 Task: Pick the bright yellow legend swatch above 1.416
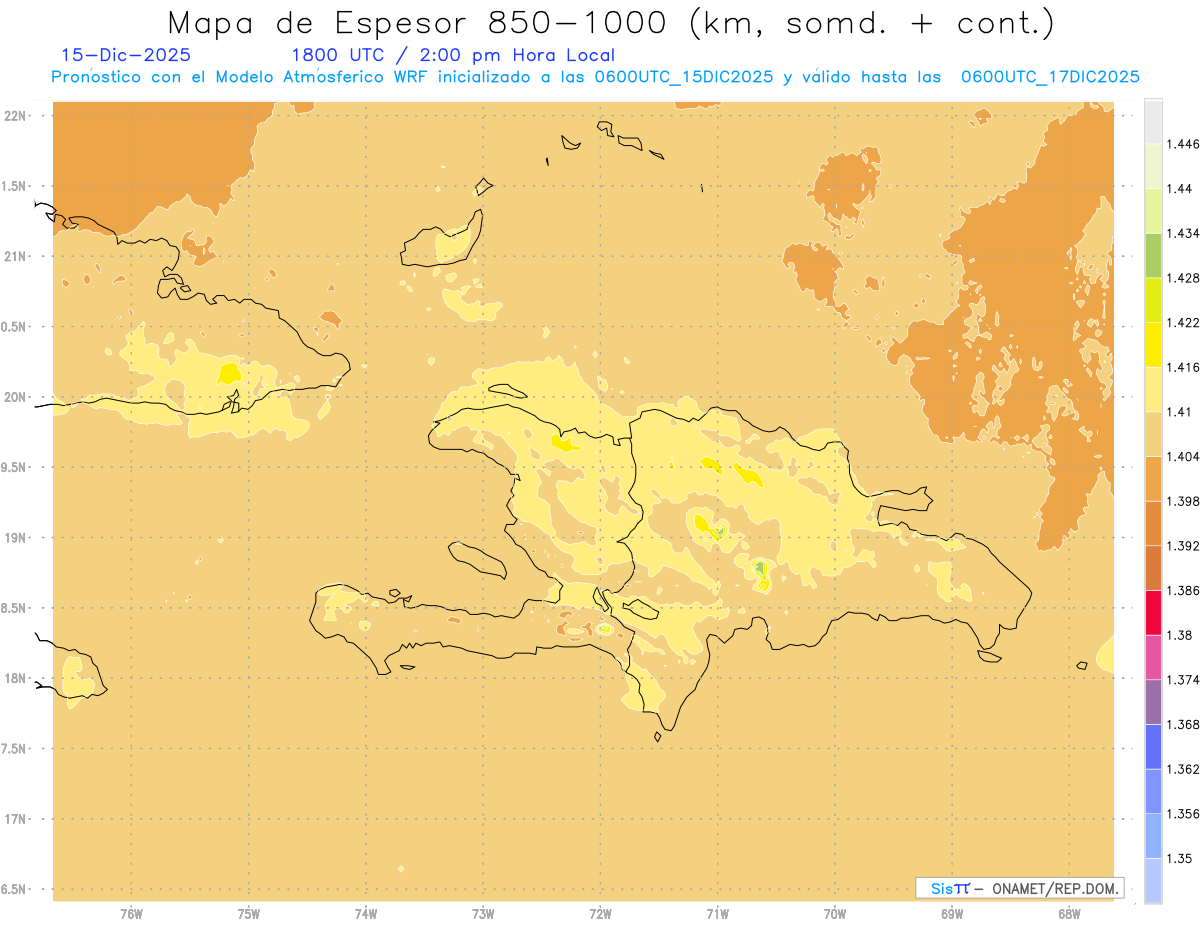click(1153, 344)
